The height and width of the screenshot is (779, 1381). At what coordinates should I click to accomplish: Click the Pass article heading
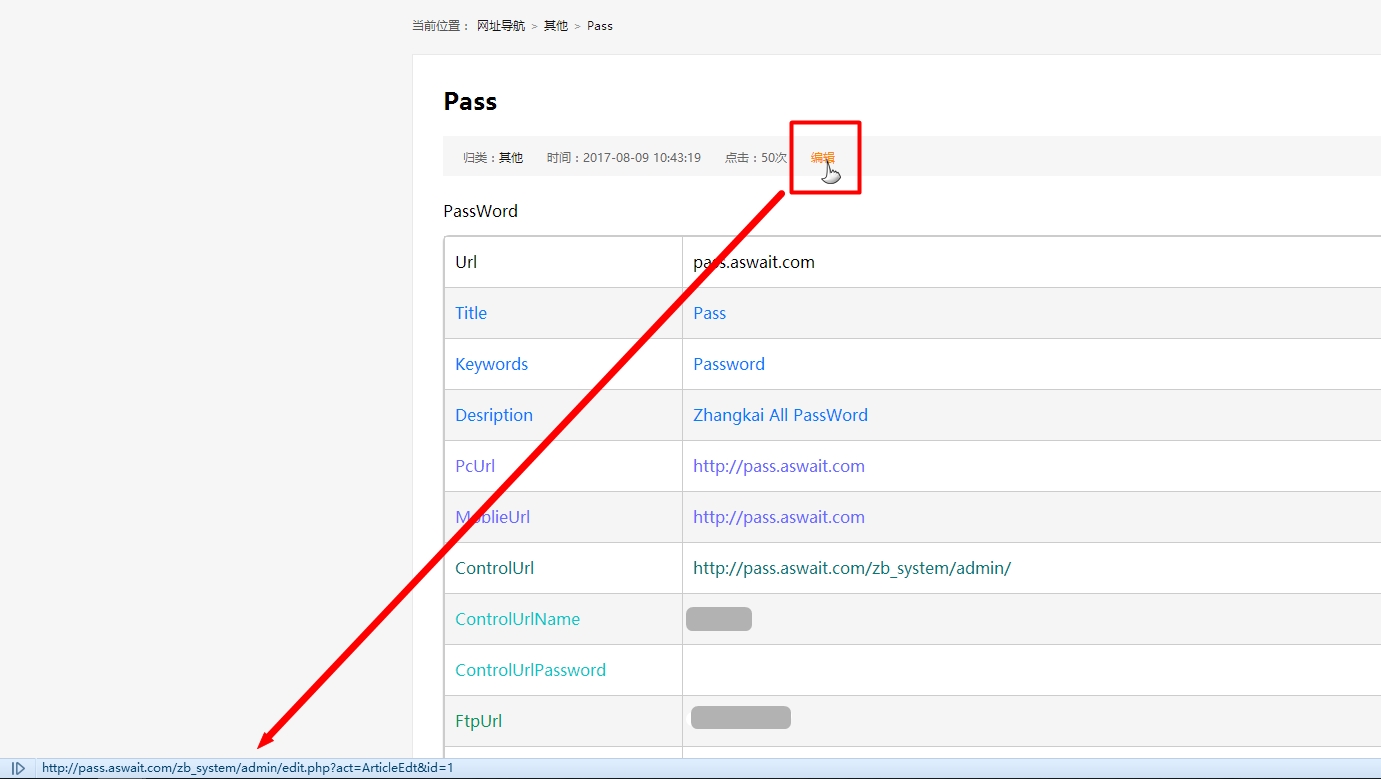[x=470, y=102]
